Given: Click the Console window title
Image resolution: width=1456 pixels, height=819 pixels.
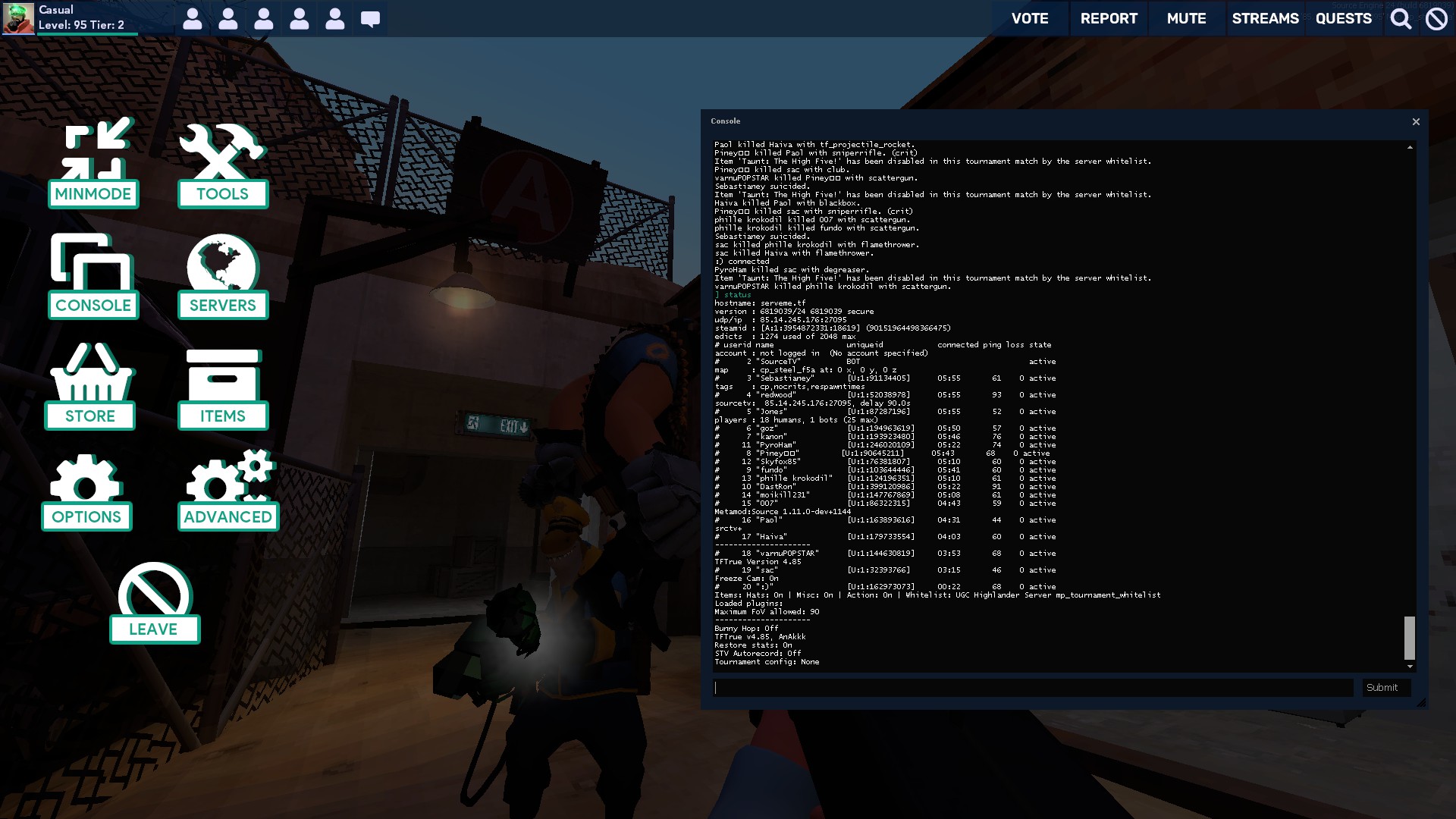Looking at the screenshot, I should pos(725,121).
